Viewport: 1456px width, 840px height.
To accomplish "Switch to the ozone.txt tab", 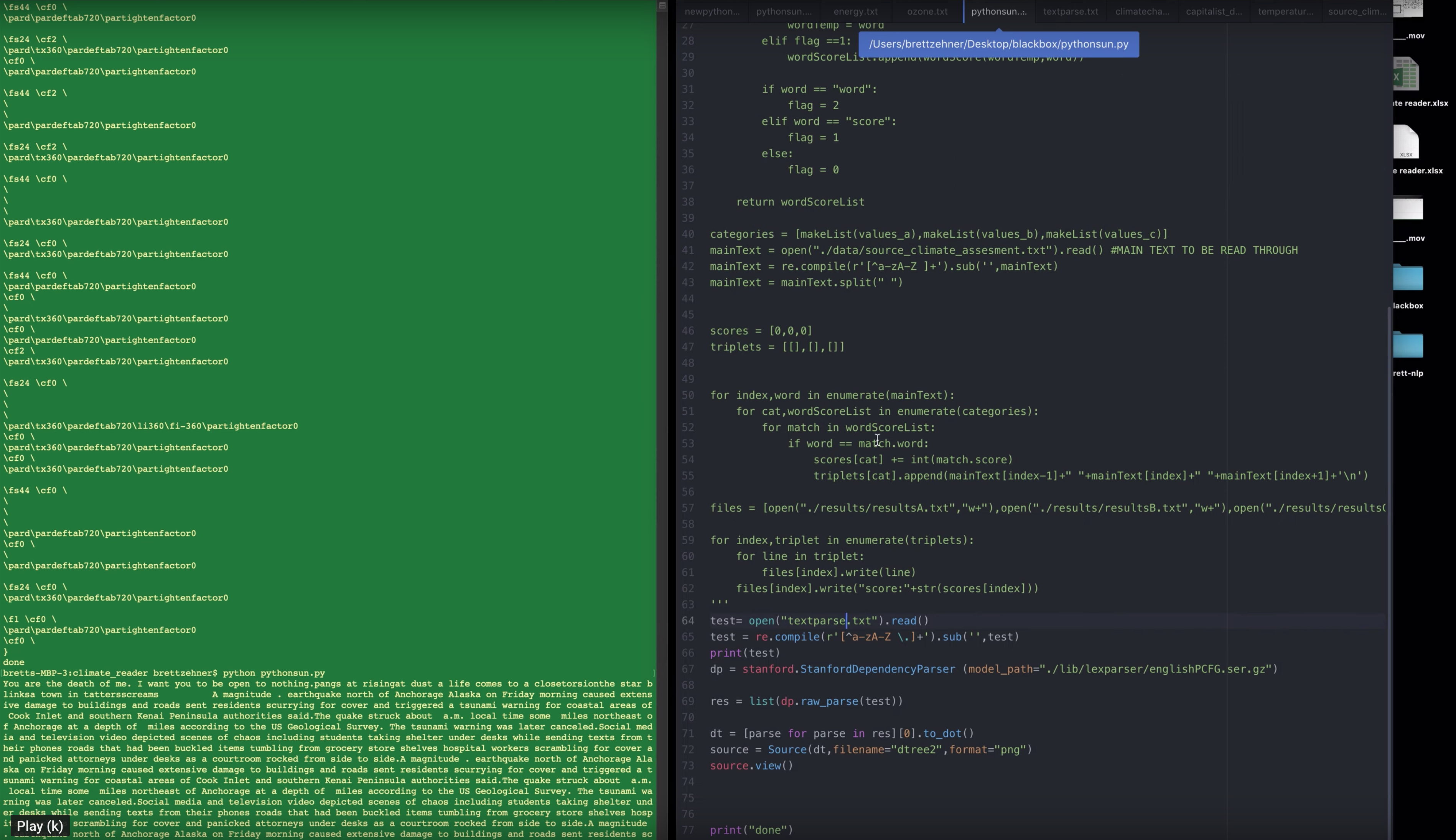I will (x=927, y=12).
